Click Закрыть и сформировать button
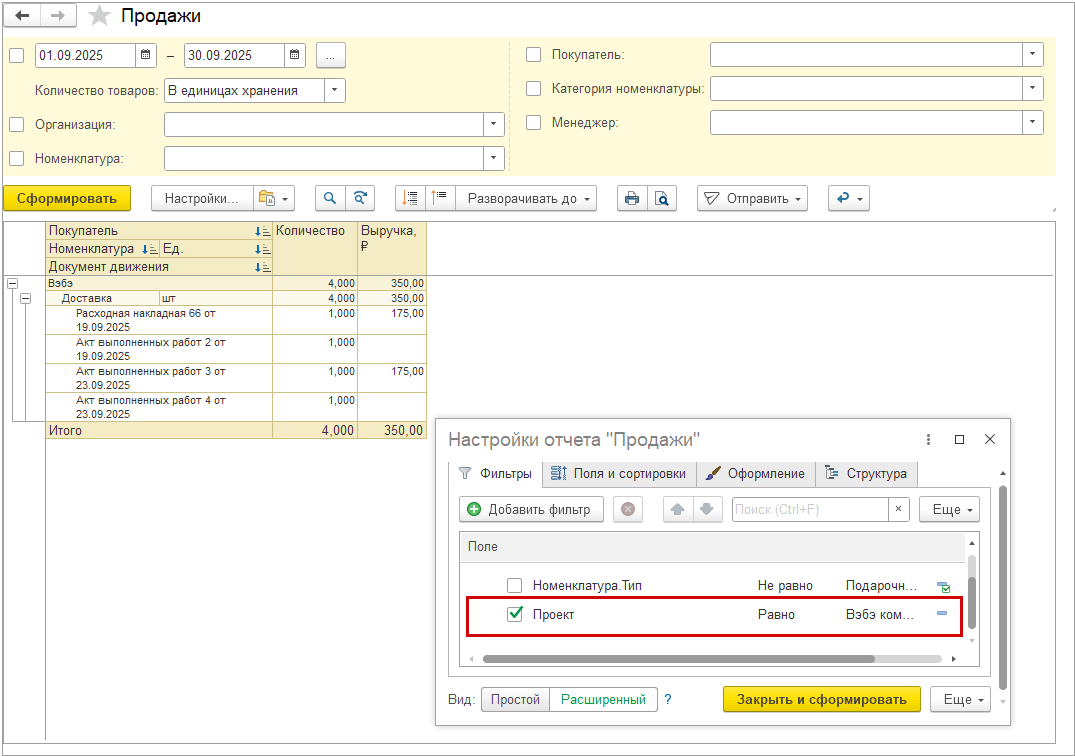1075x756 pixels. (821, 699)
